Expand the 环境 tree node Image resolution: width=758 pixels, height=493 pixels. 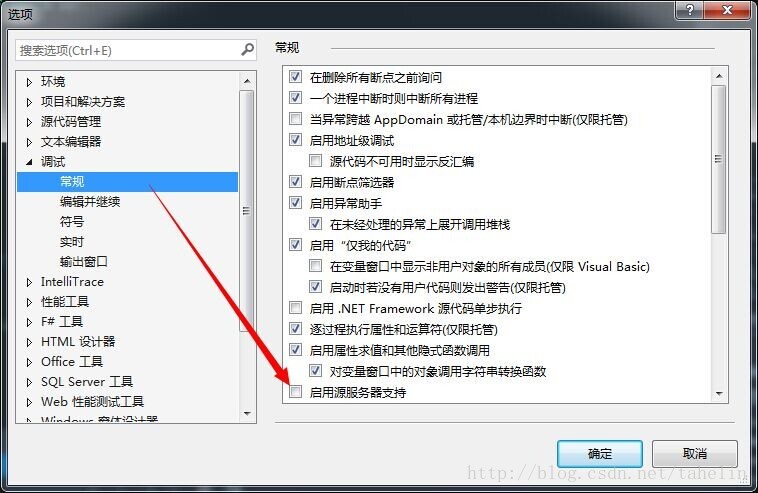pyautogui.click(x=29, y=82)
